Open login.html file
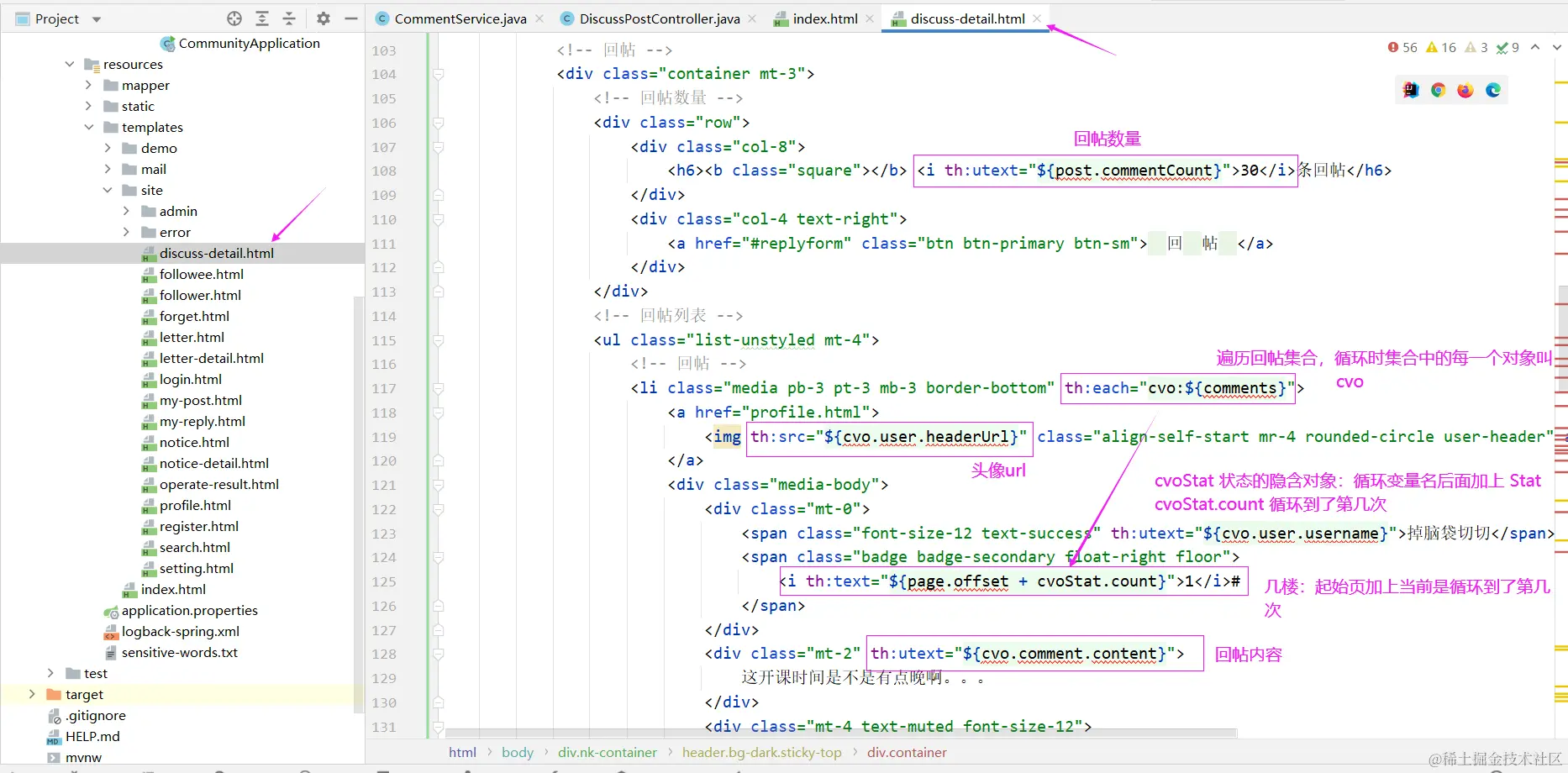 click(190, 379)
